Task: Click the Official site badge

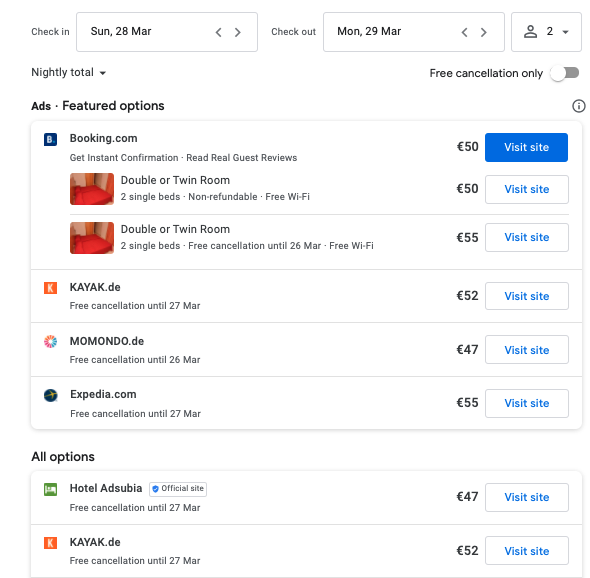Action: (178, 489)
